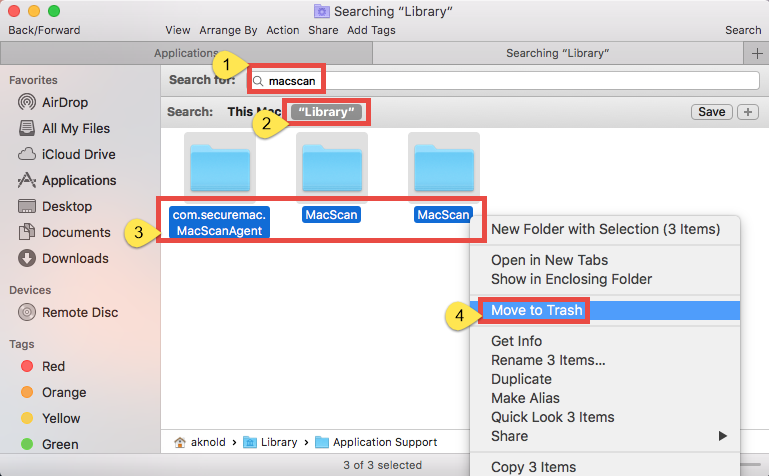The width and height of the screenshot is (769, 476).
Task: Open the Share toolbar menu
Action: (323, 30)
